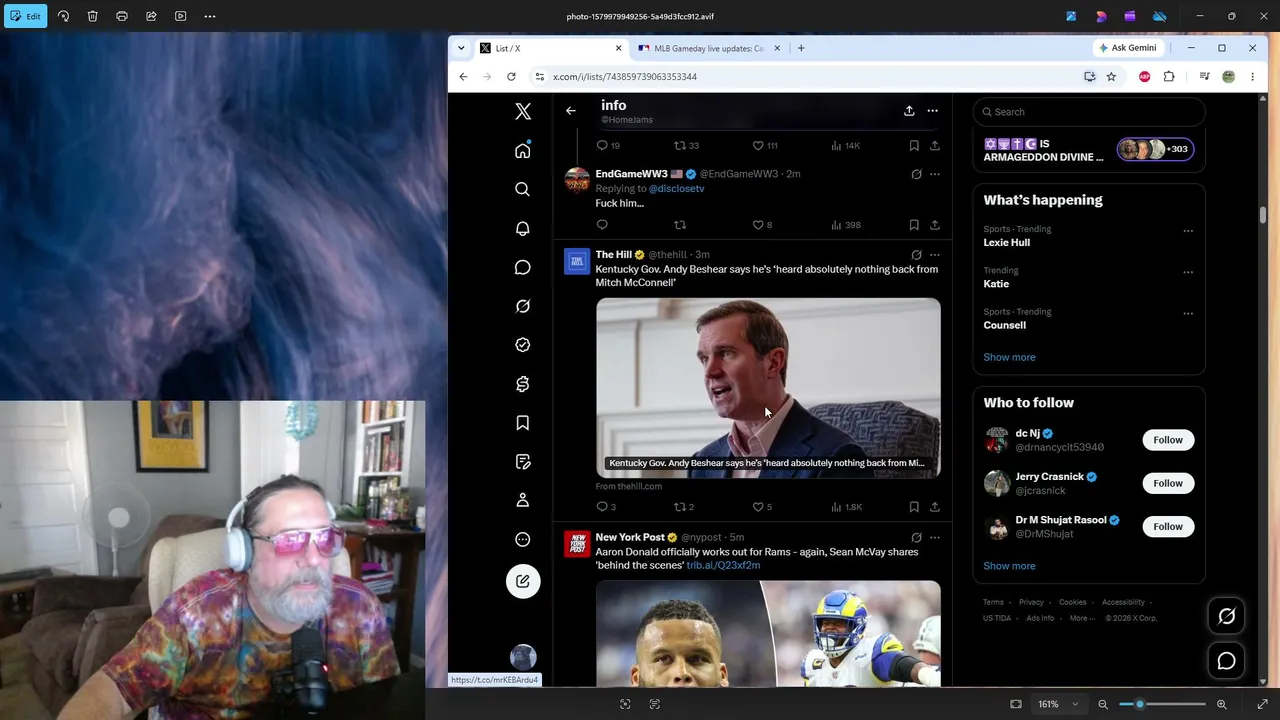This screenshot has height=720, width=1280.
Task: Show more trends under What's happening
Action: coord(1009,357)
